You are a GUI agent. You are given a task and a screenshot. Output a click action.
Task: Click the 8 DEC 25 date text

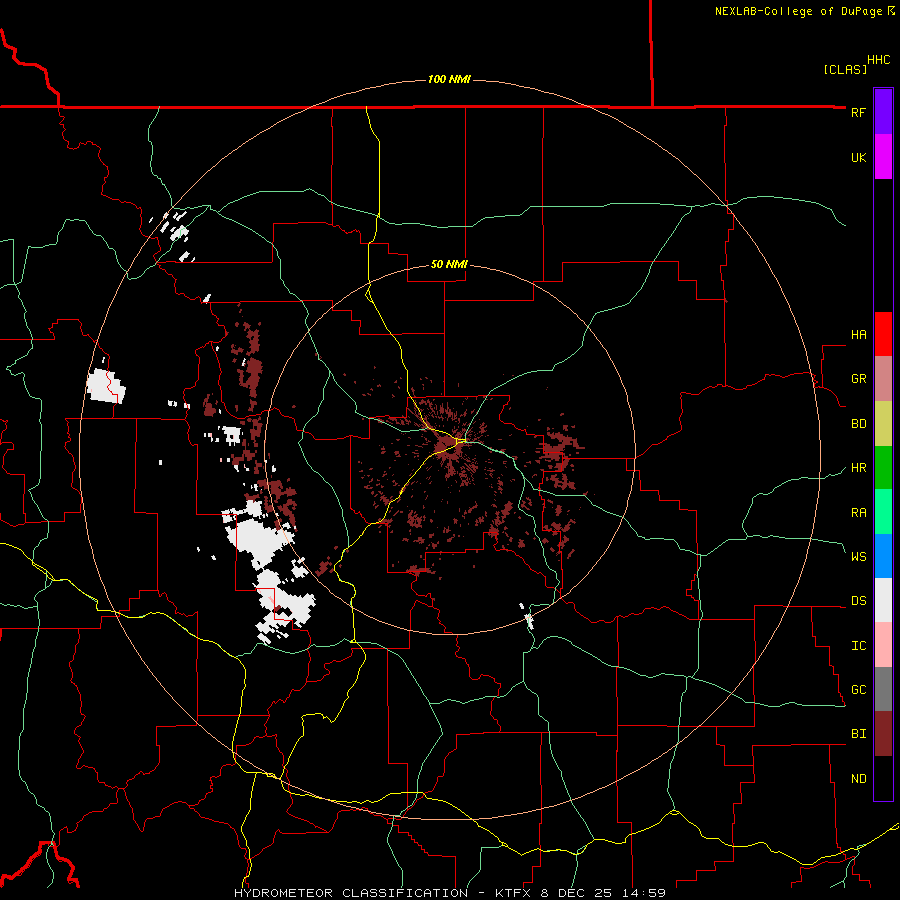(578, 893)
